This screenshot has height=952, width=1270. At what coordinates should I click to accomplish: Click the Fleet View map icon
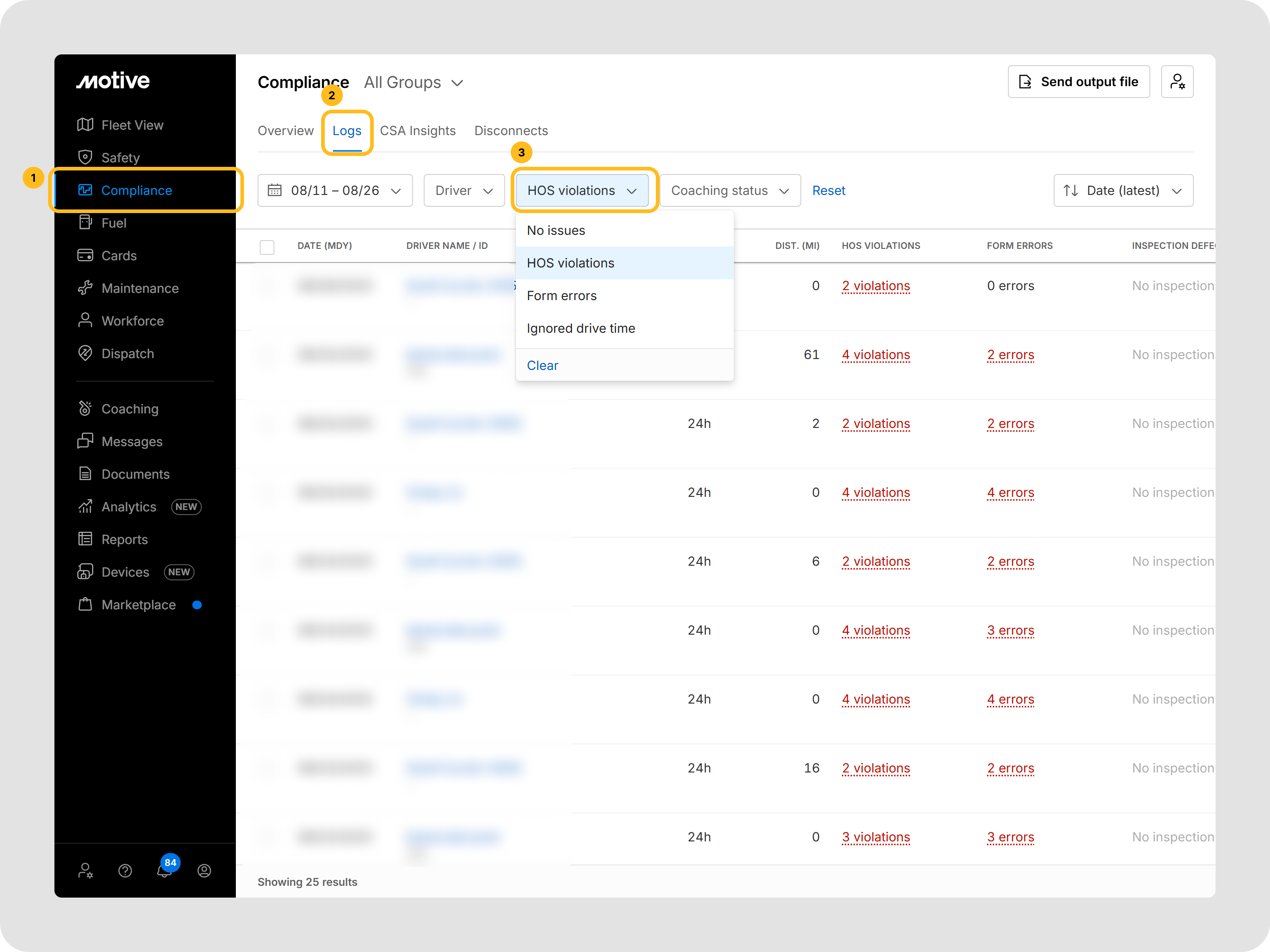tap(85, 125)
